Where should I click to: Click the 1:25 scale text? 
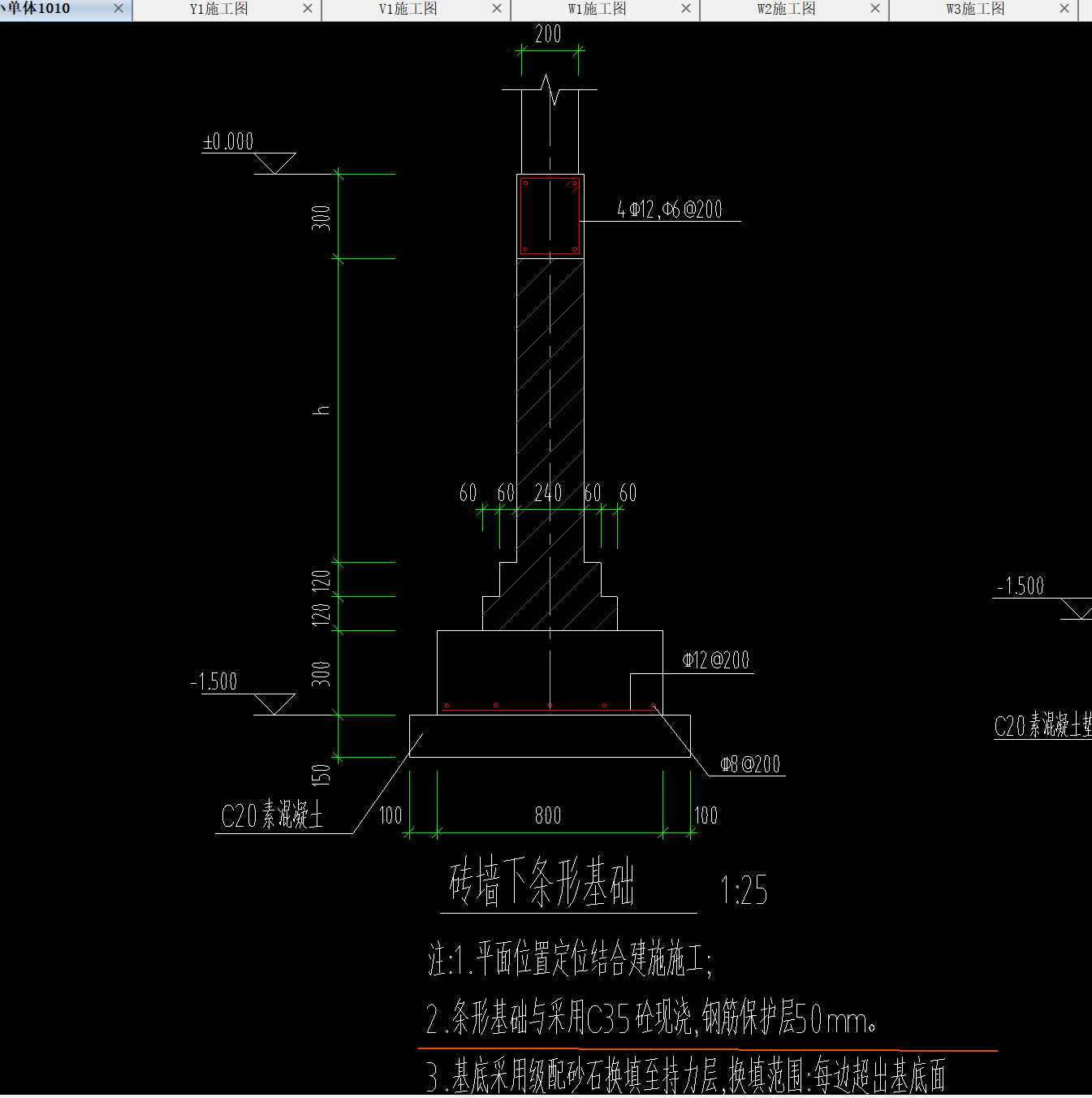744,891
